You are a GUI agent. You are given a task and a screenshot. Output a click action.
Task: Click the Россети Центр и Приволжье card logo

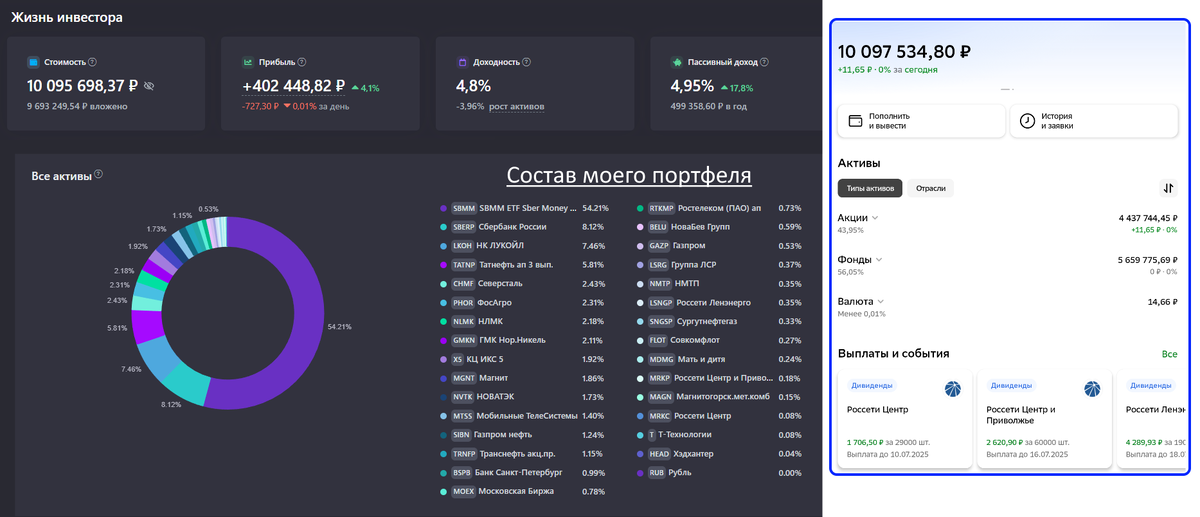click(1091, 388)
